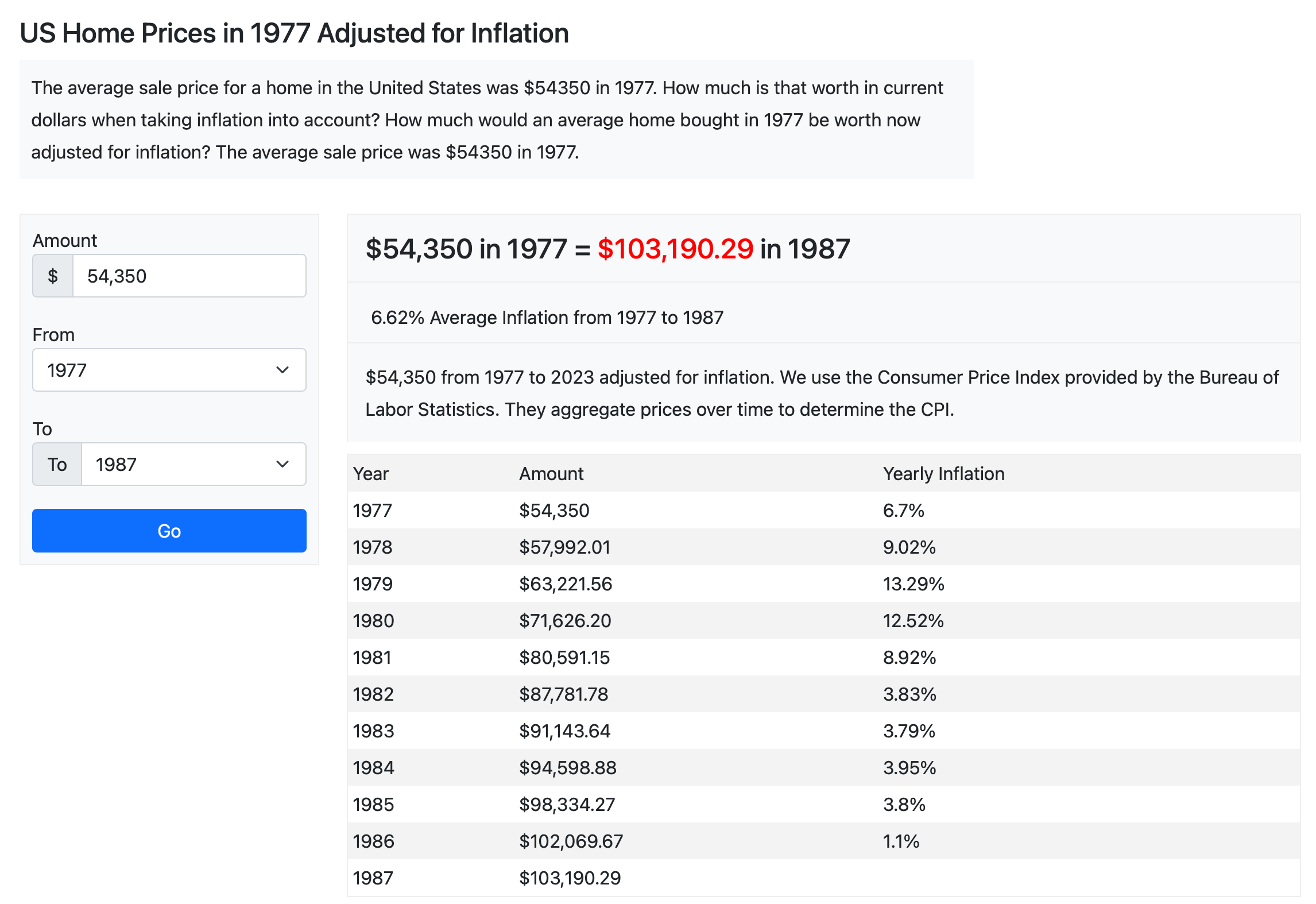Click the chevron arrow in the To dropdown
The image size is (1316, 904).
(282, 464)
